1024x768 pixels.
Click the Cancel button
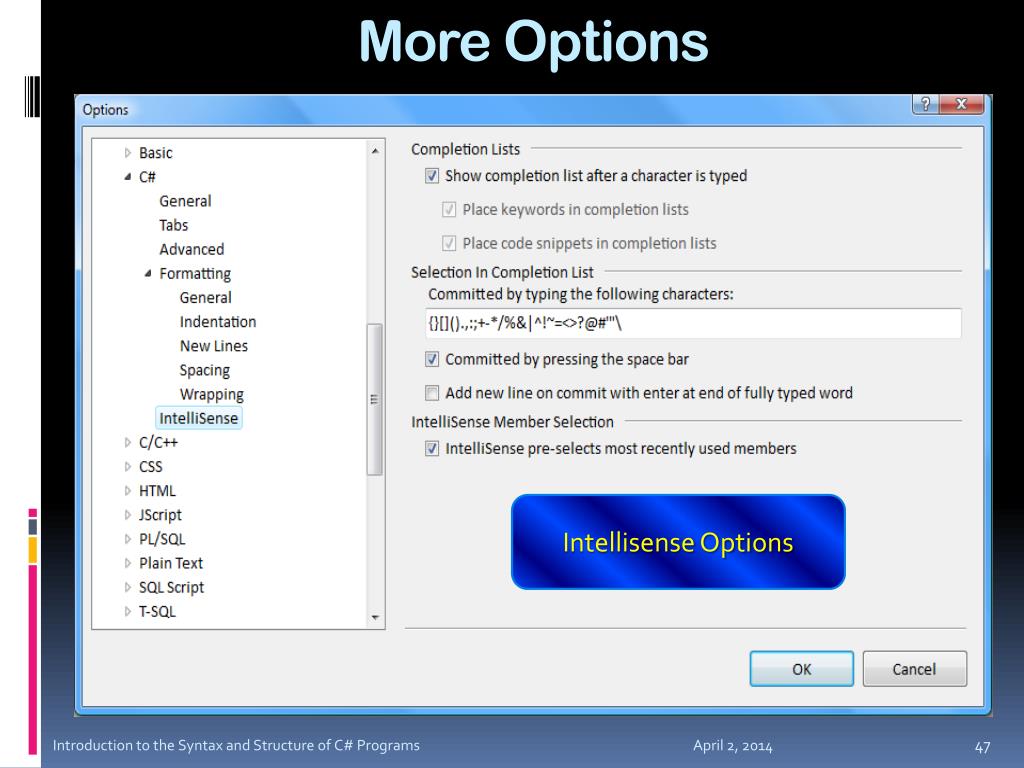(914, 669)
